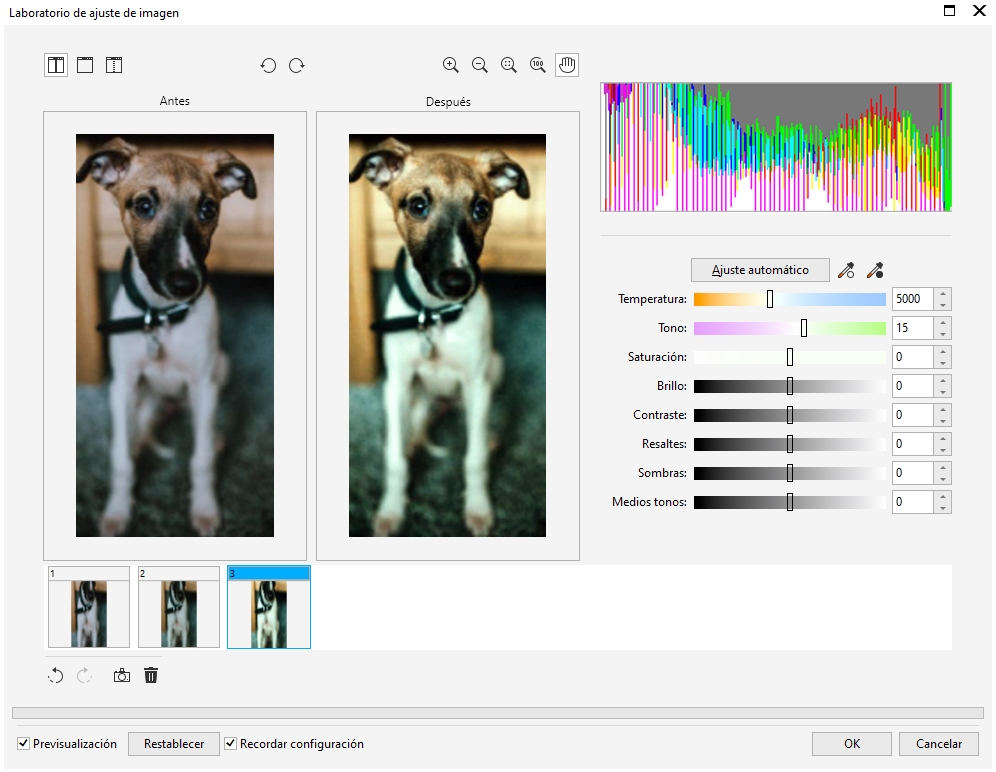Pick the black point eyedropper
996x772 pixels.
coord(875,270)
